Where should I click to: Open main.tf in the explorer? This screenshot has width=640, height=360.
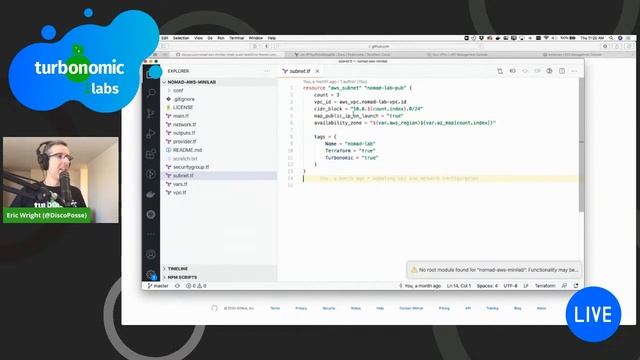click(x=218, y=116)
